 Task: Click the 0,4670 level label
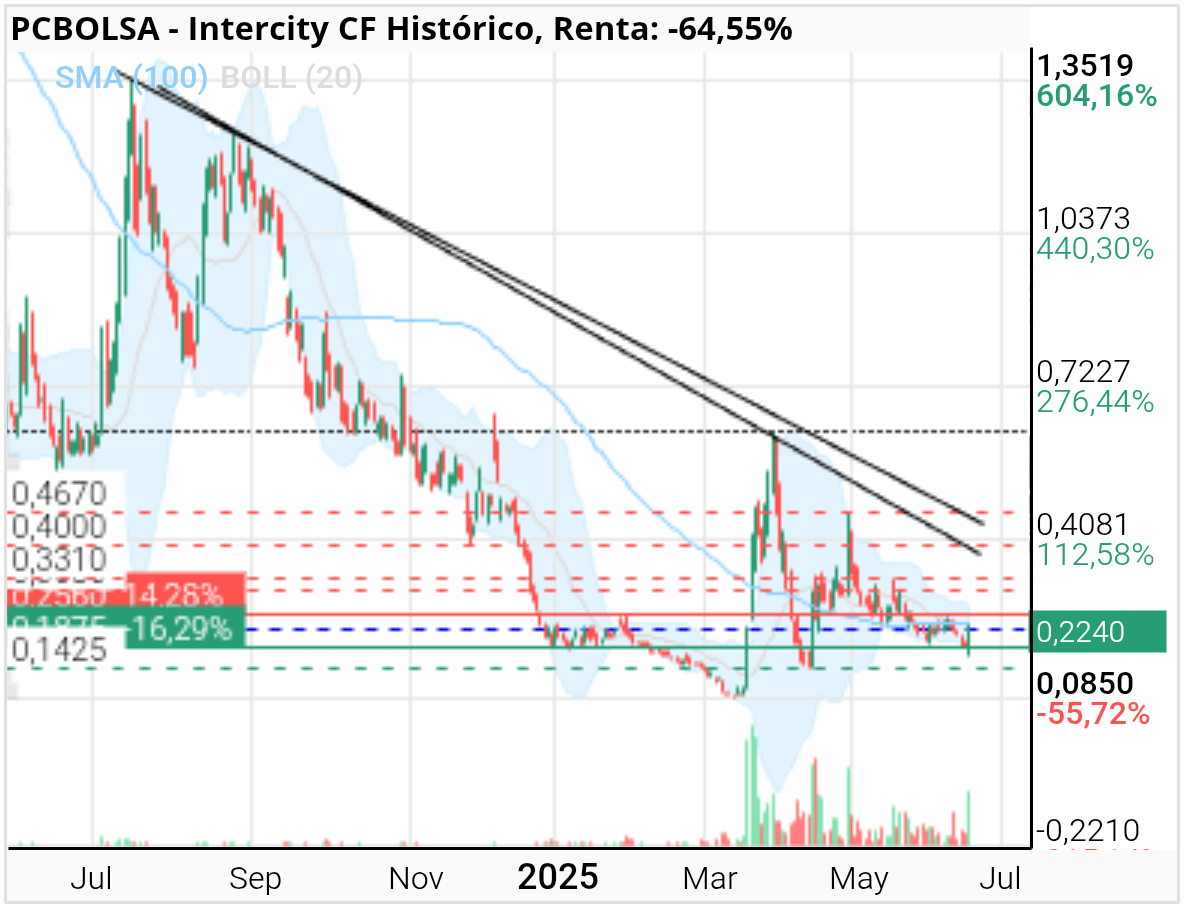coord(60,494)
